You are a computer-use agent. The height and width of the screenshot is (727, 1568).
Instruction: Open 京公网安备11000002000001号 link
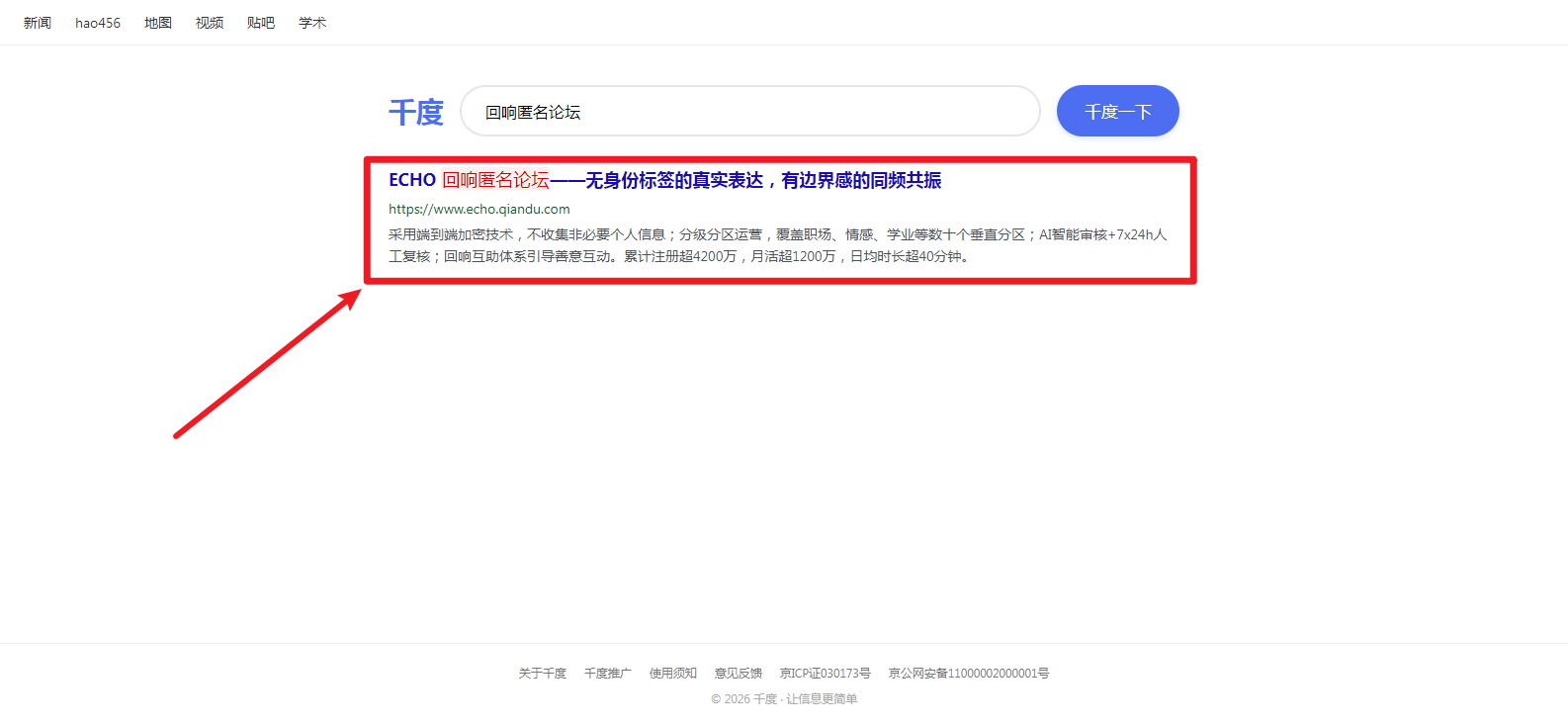(x=969, y=673)
